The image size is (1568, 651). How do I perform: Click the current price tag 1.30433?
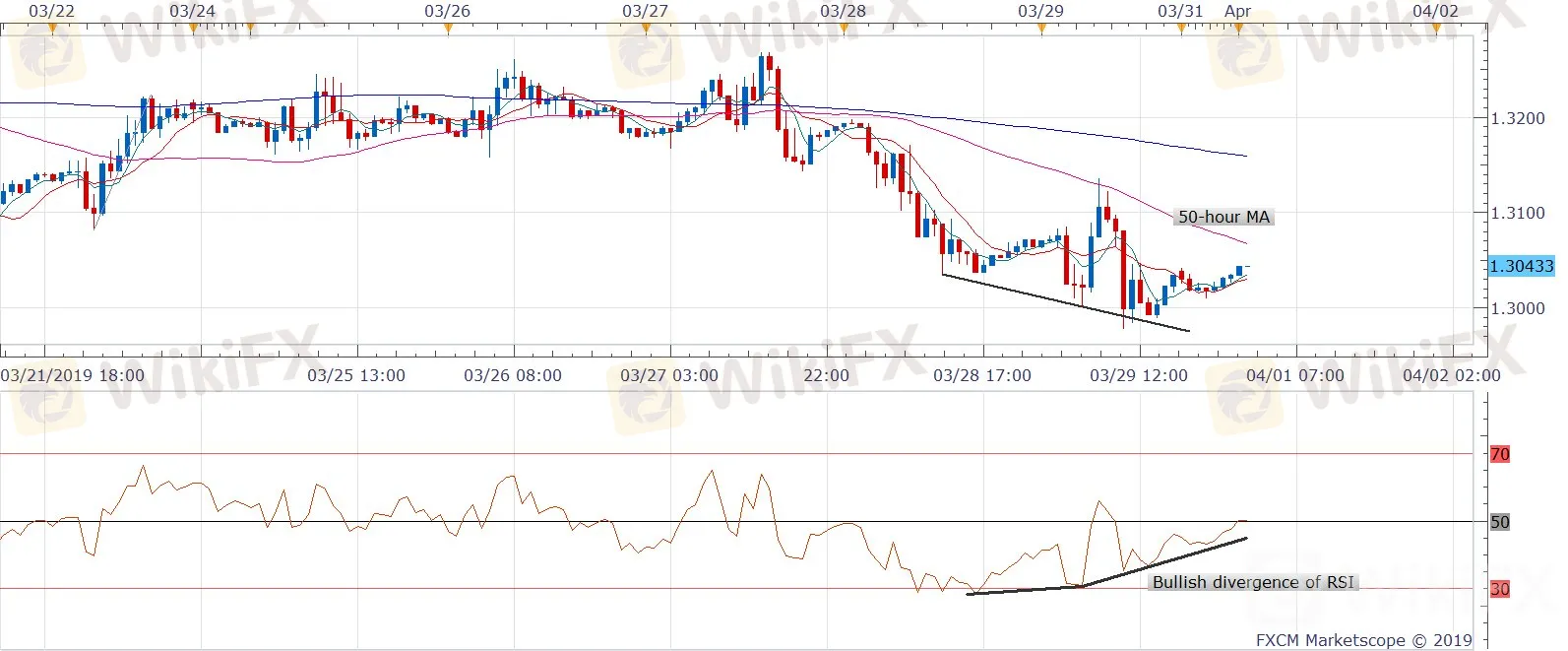1521,266
